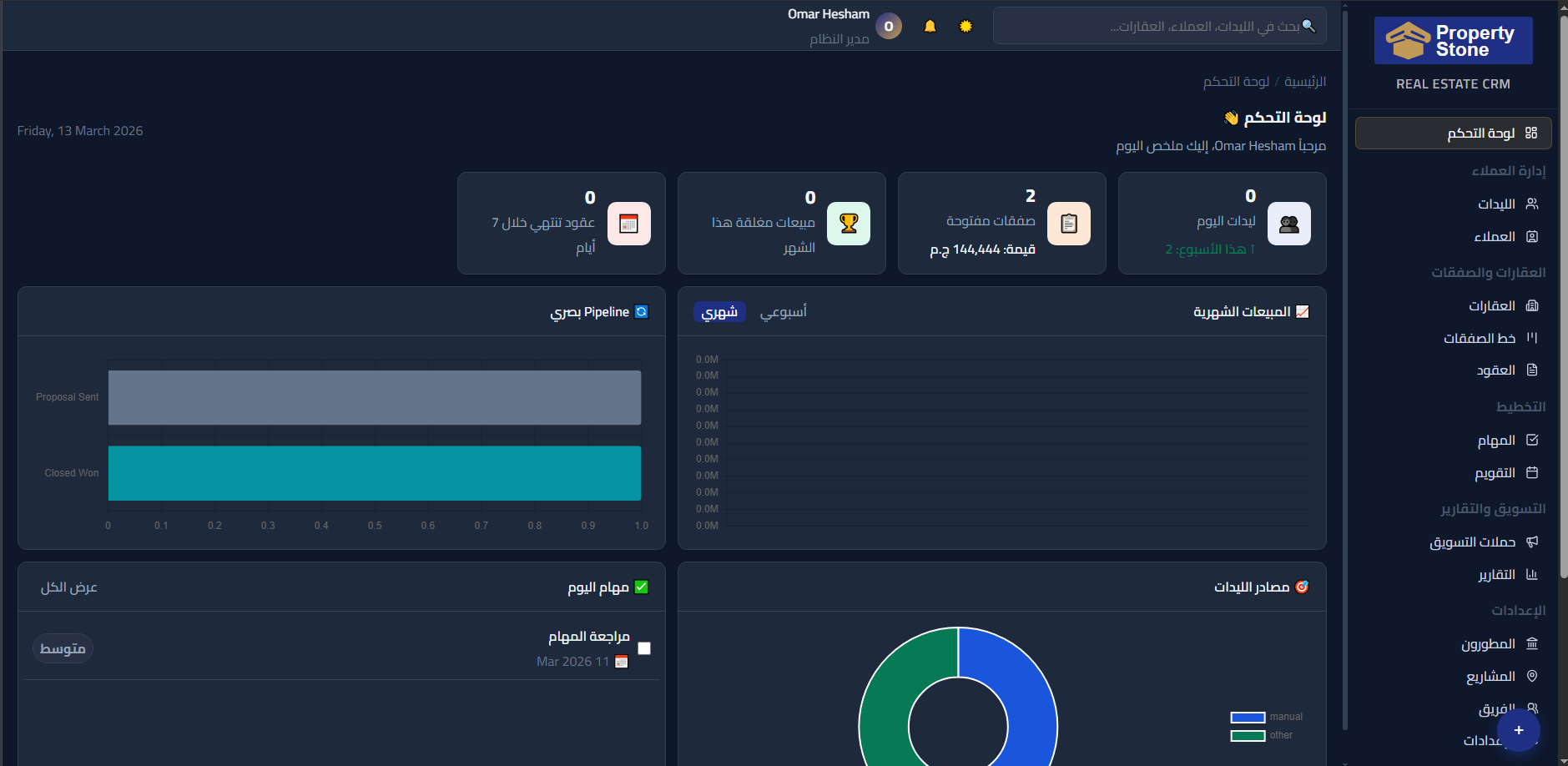Viewport: 1568px width, 766px height.
Task: Open العقارات (Properties) via its sidebar icon
Action: click(1534, 305)
